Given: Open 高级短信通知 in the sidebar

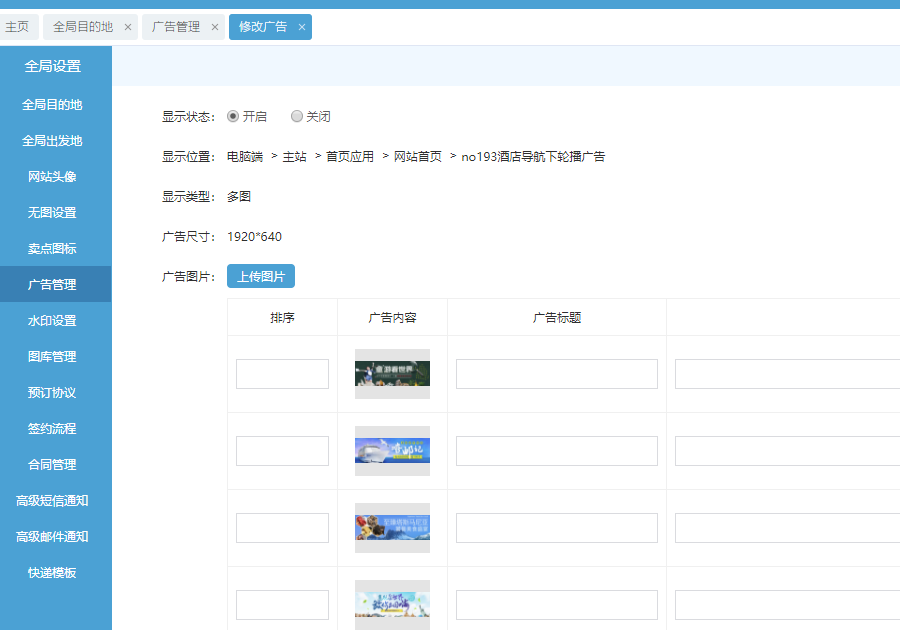Looking at the screenshot, I should pyautogui.click(x=52, y=500).
